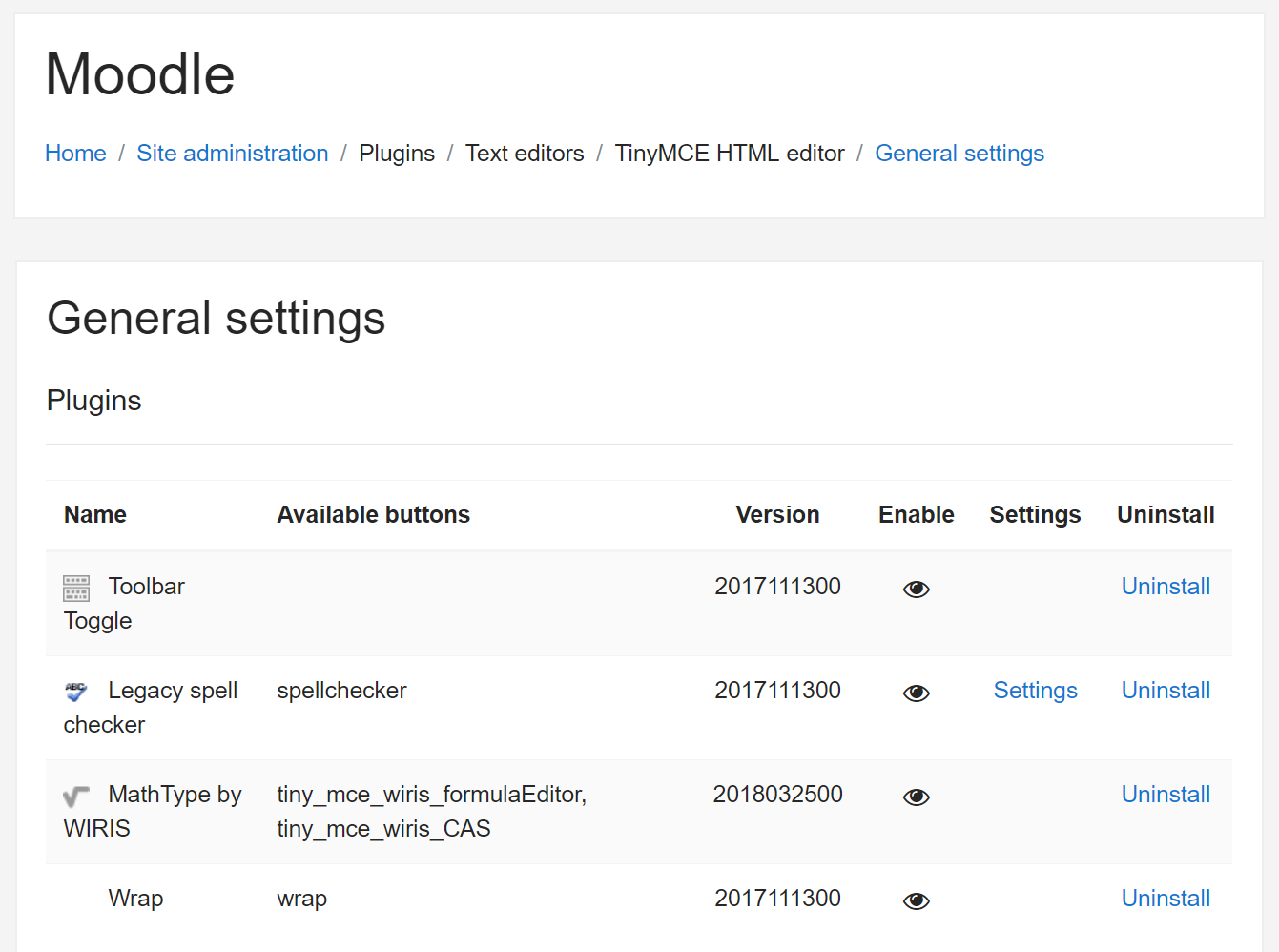Uninstall the Legacy spell checker plugin
The height and width of the screenshot is (952, 1279).
point(1166,691)
